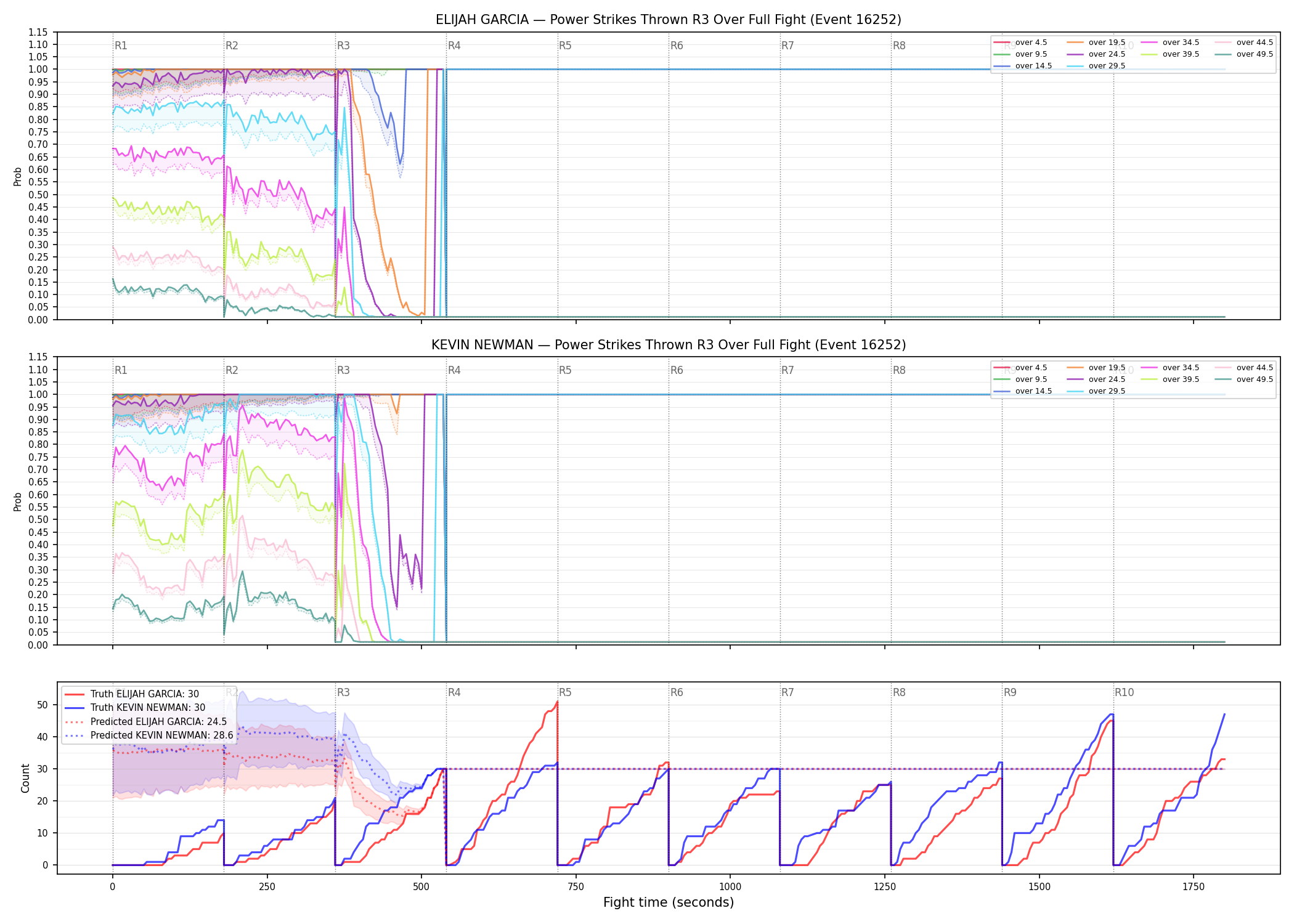The width and height of the screenshot is (1294, 924).
Task: Click 'Predicted ELIJAH GARCIA: 24.5' legend entry
Action: pos(146,722)
